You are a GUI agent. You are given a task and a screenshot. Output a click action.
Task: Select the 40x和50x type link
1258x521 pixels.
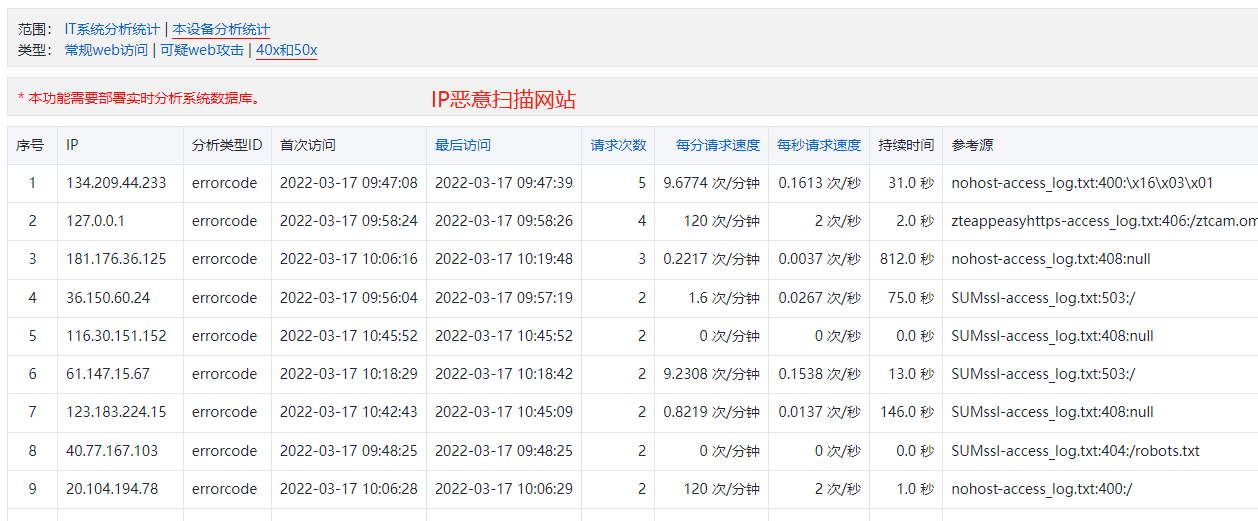point(287,50)
